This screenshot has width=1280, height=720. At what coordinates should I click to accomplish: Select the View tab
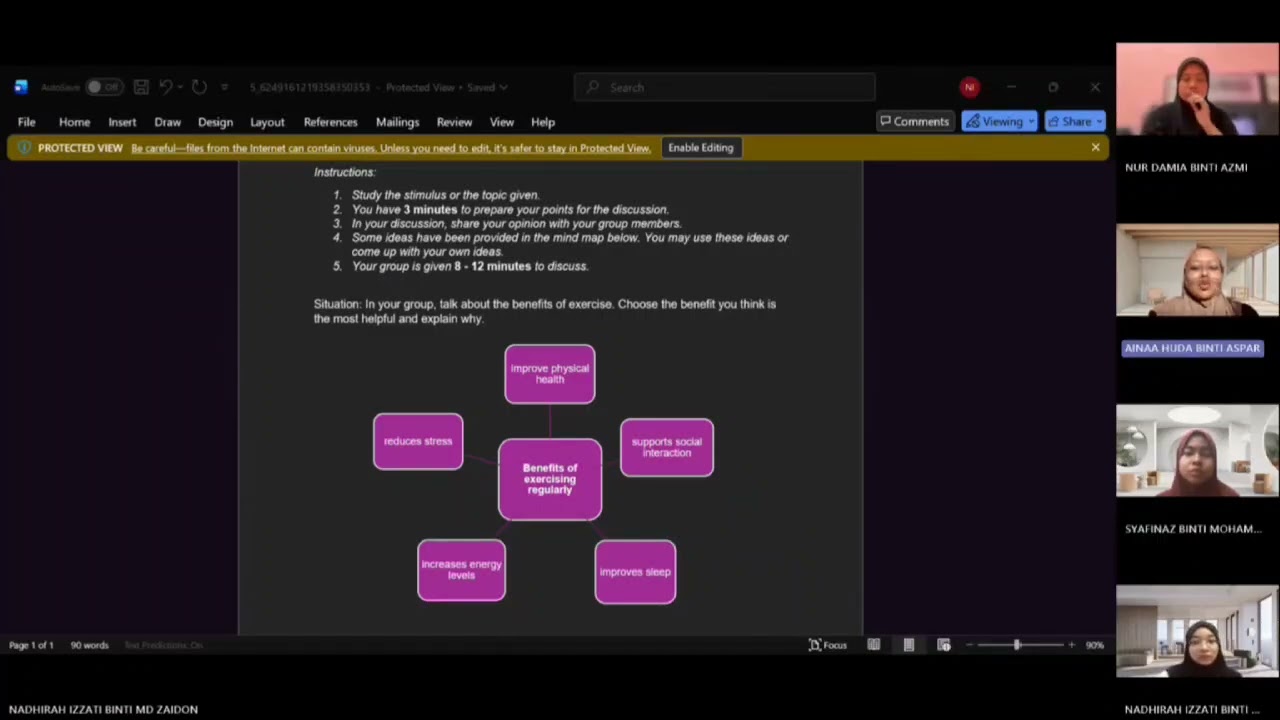point(501,122)
